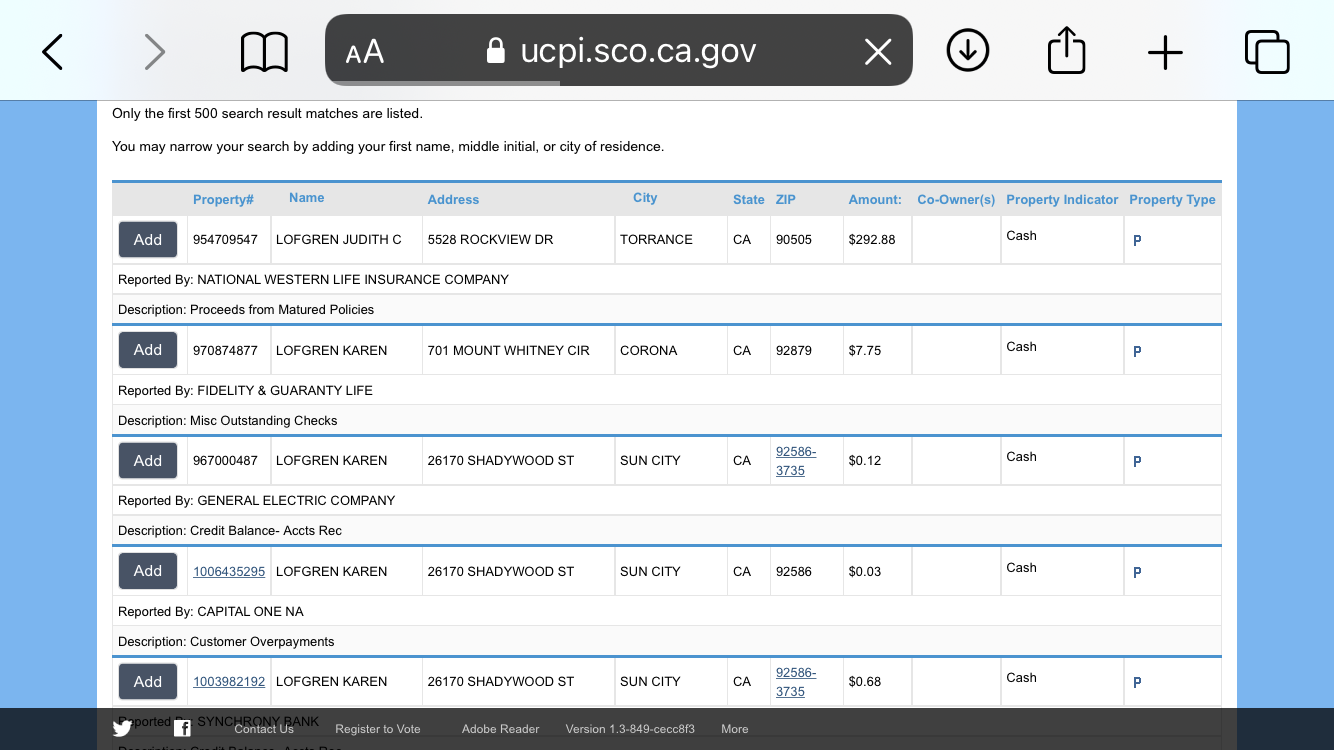
Task: Open Contact Us footer link
Action: point(264,729)
